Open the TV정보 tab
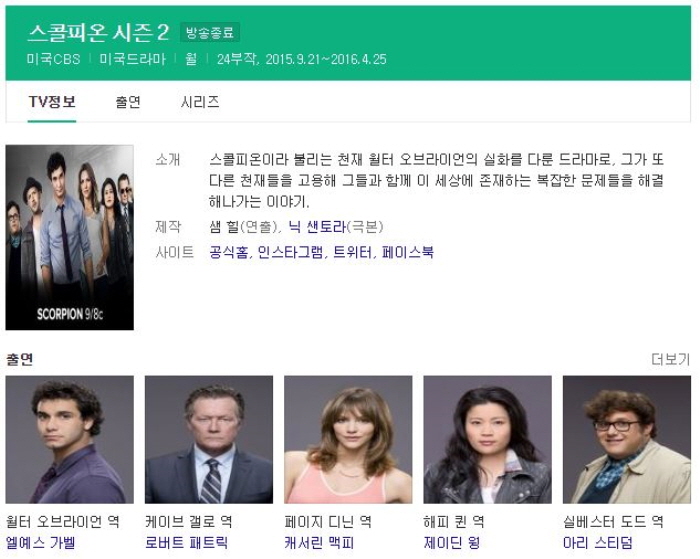 [52, 102]
